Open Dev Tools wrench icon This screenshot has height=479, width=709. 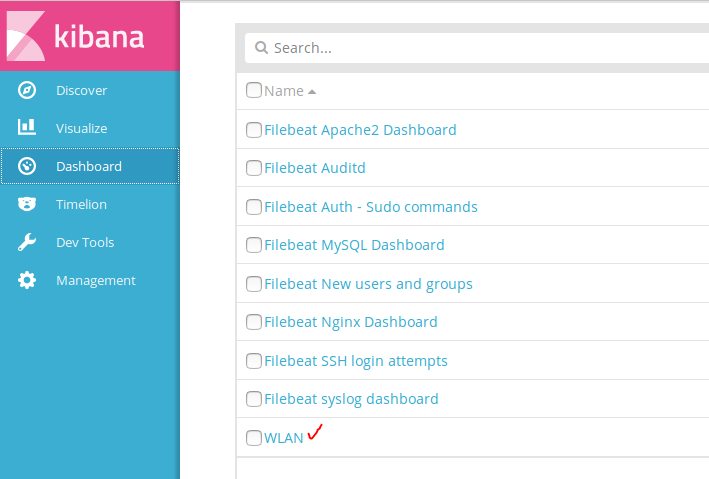[27, 242]
